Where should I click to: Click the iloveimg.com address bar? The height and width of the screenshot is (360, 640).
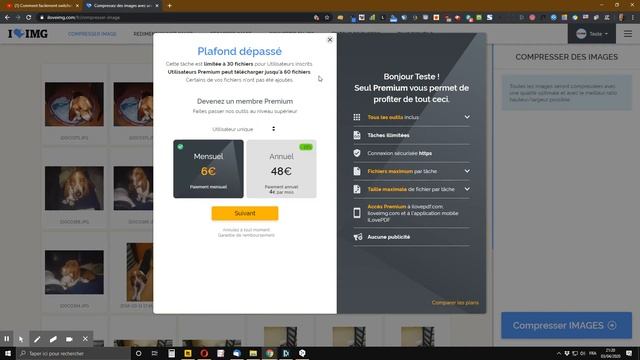click(x=176, y=18)
